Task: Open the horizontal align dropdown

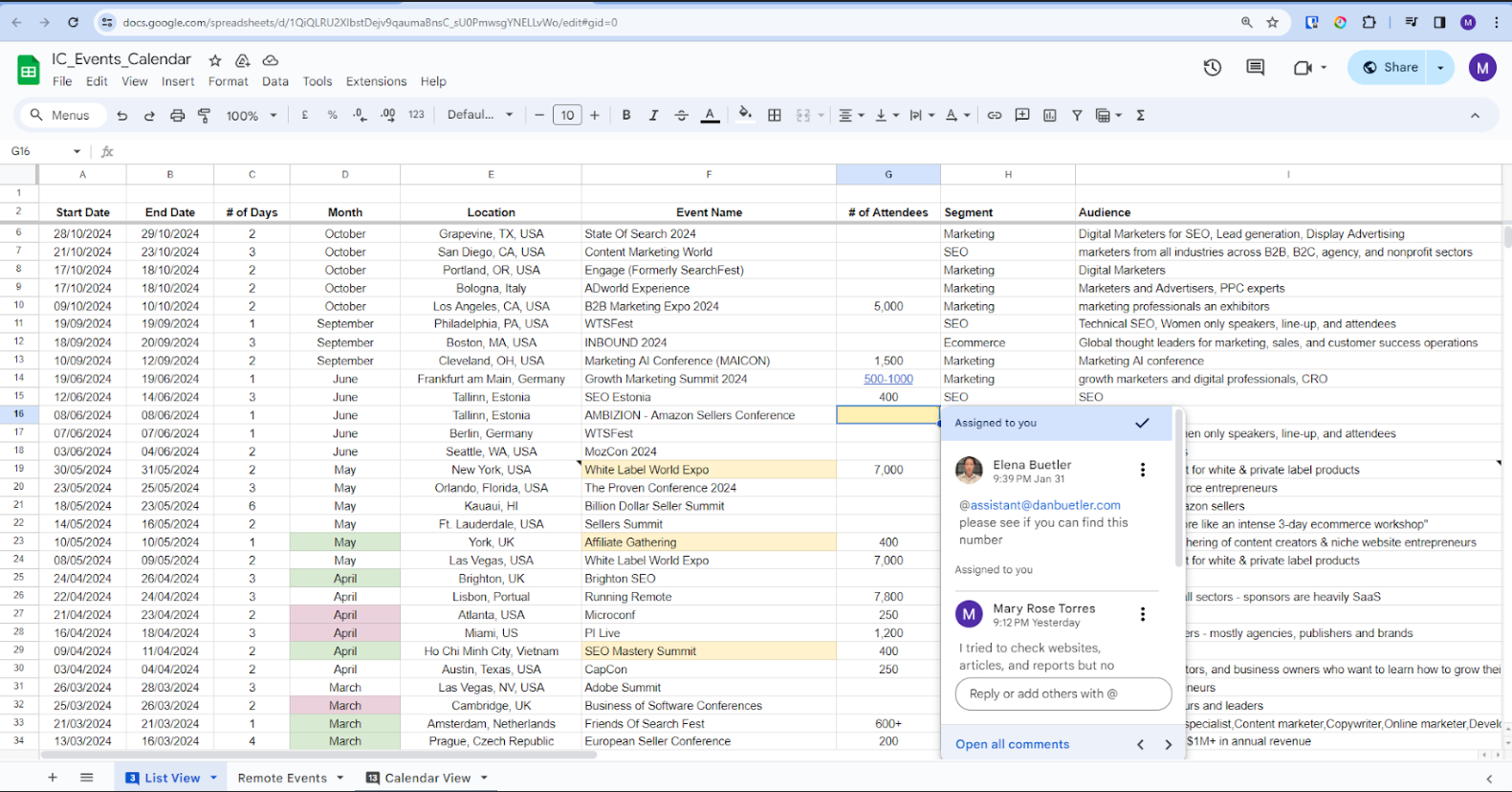Action: coord(851,115)
